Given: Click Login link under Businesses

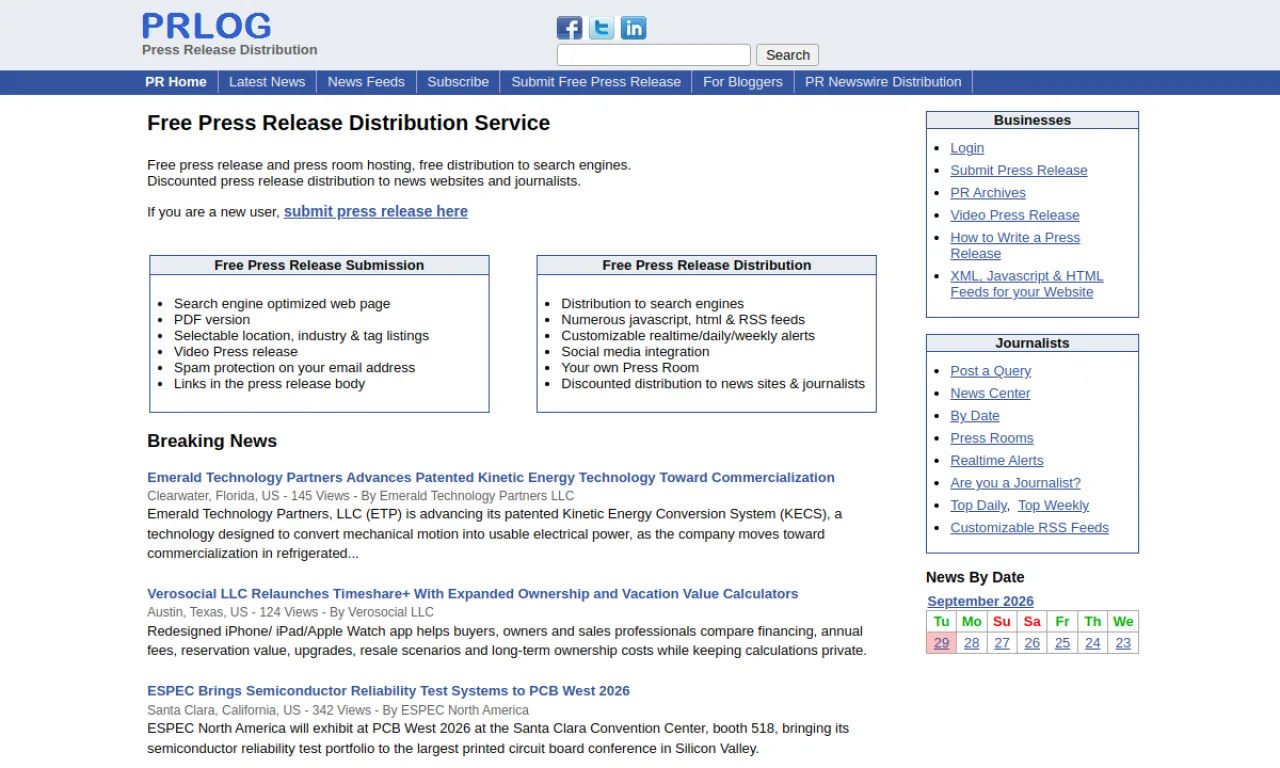Looking at the screenshot, I should (967, 148).
